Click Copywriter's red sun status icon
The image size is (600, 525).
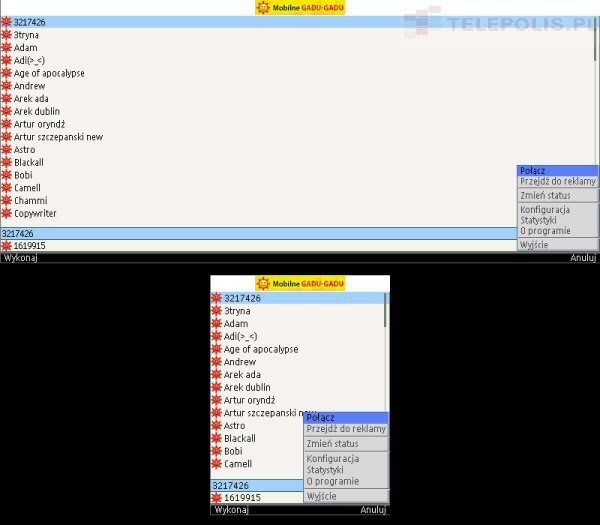click(x=7, y=213)
